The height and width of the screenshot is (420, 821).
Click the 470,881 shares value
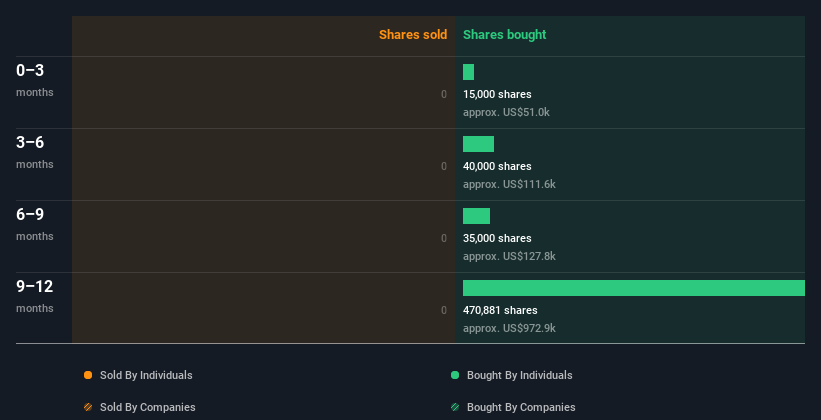(500, 310)
